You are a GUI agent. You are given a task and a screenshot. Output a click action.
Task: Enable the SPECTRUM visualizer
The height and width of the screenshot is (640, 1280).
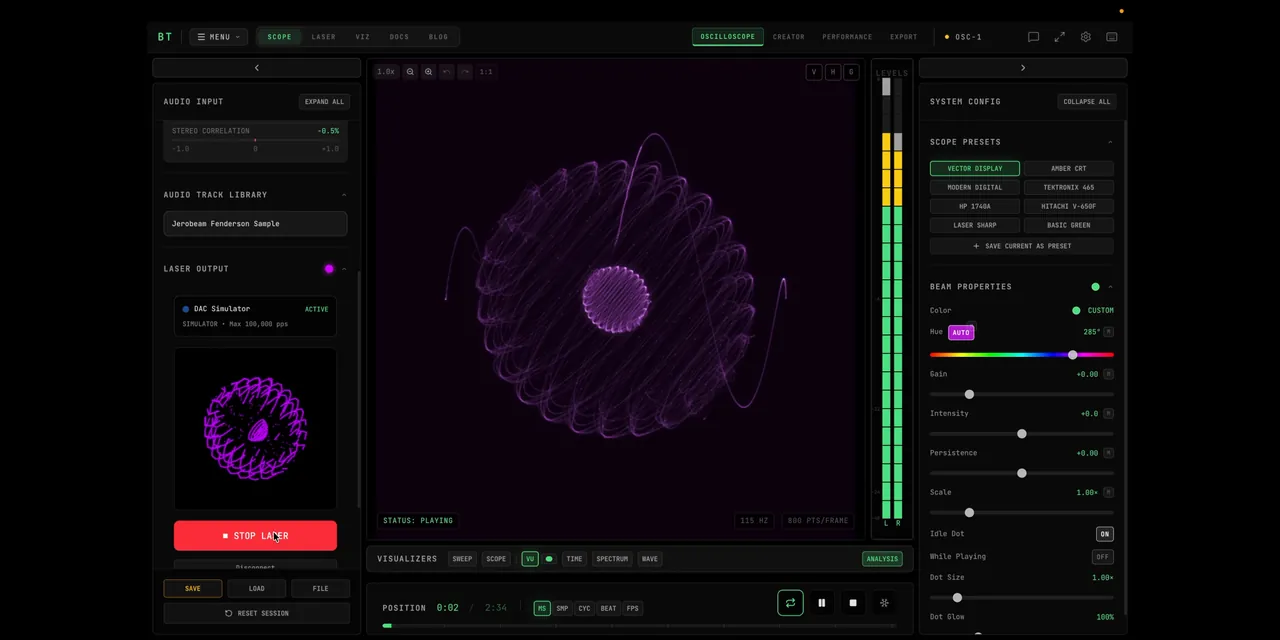(612, 559)
